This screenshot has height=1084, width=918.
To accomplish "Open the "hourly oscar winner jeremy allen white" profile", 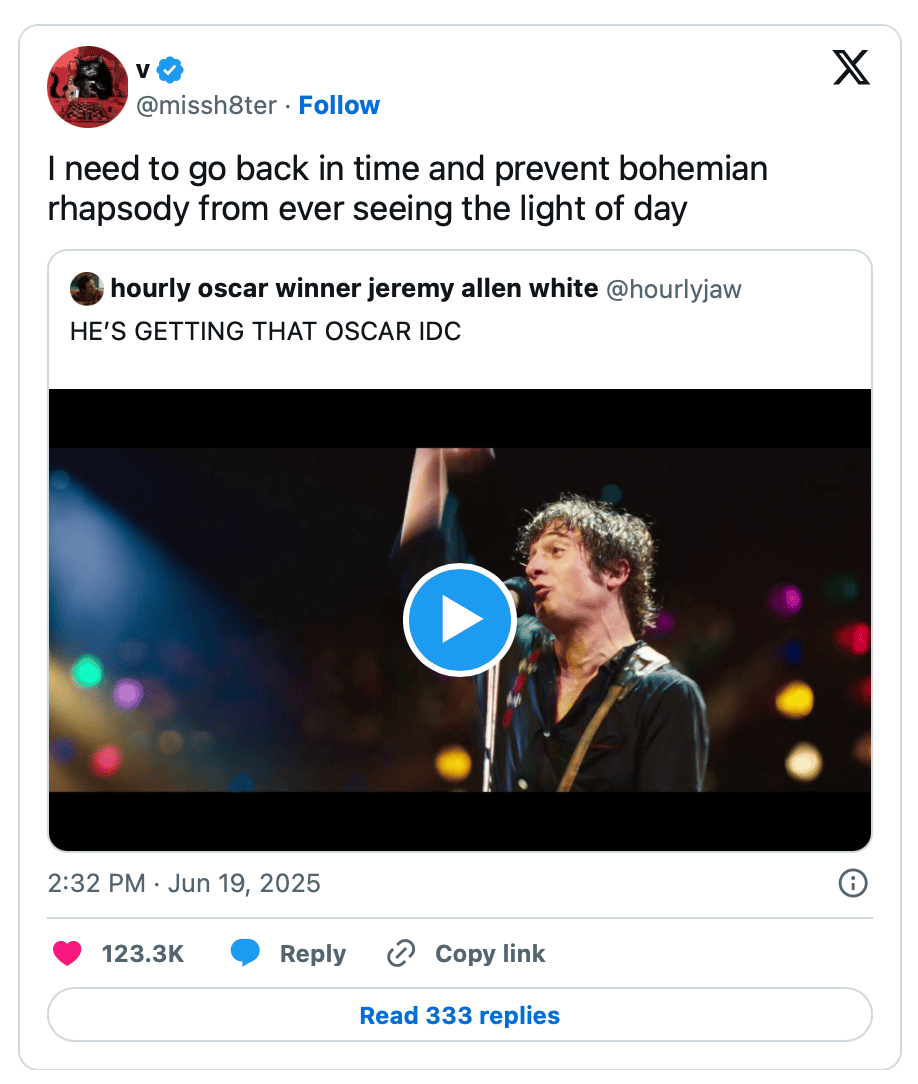I will [354, 289].
